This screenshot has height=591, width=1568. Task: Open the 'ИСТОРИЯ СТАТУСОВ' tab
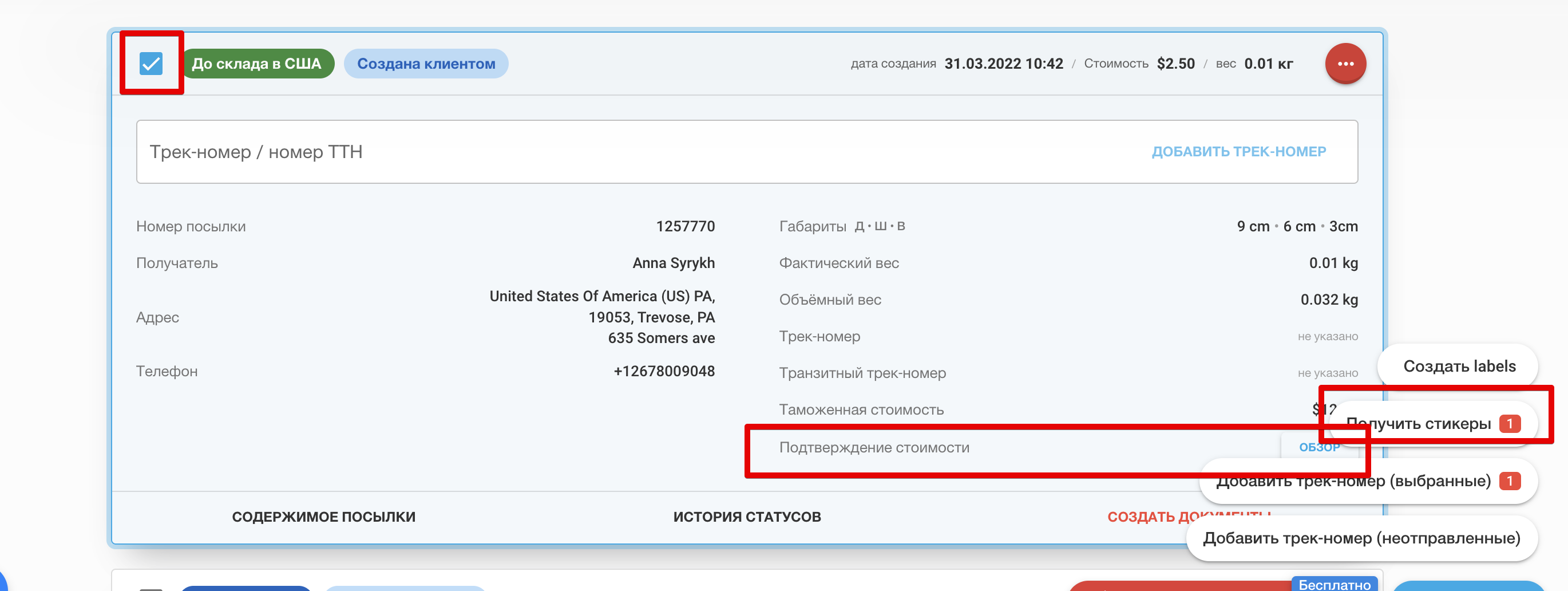click(x=747, y=517)
